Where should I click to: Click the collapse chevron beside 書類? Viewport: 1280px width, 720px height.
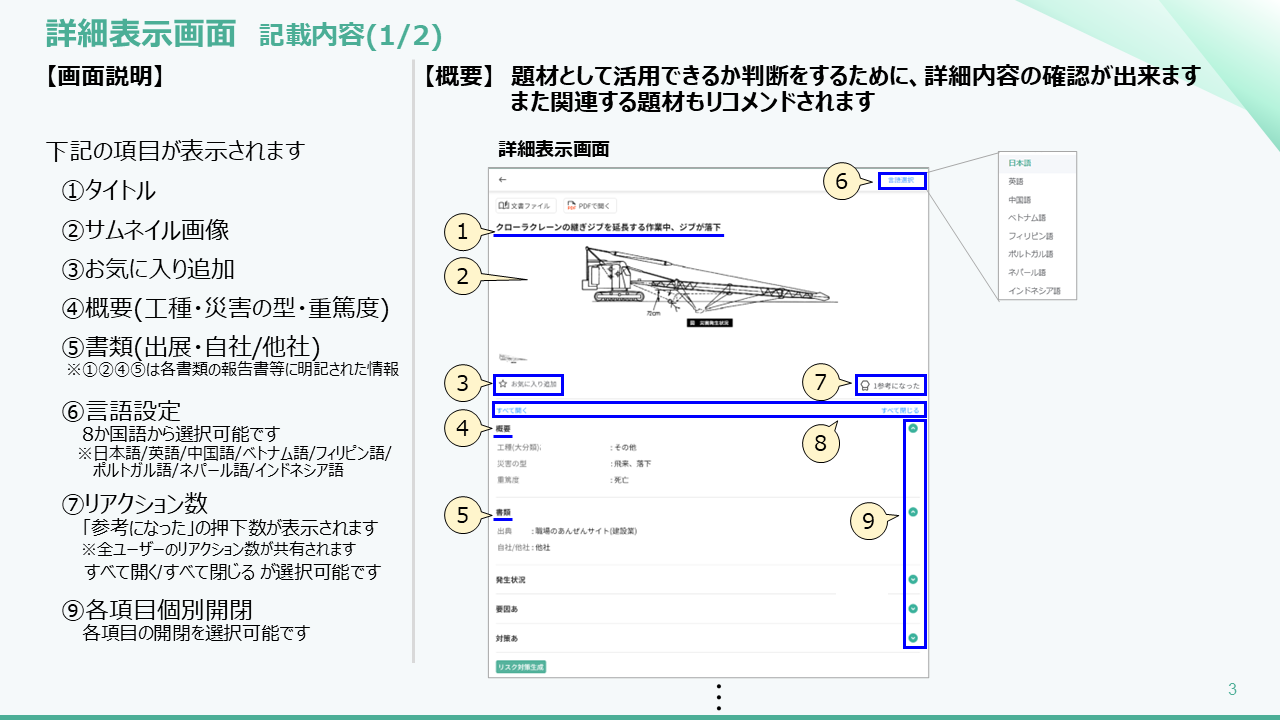[x=913, y=512]
